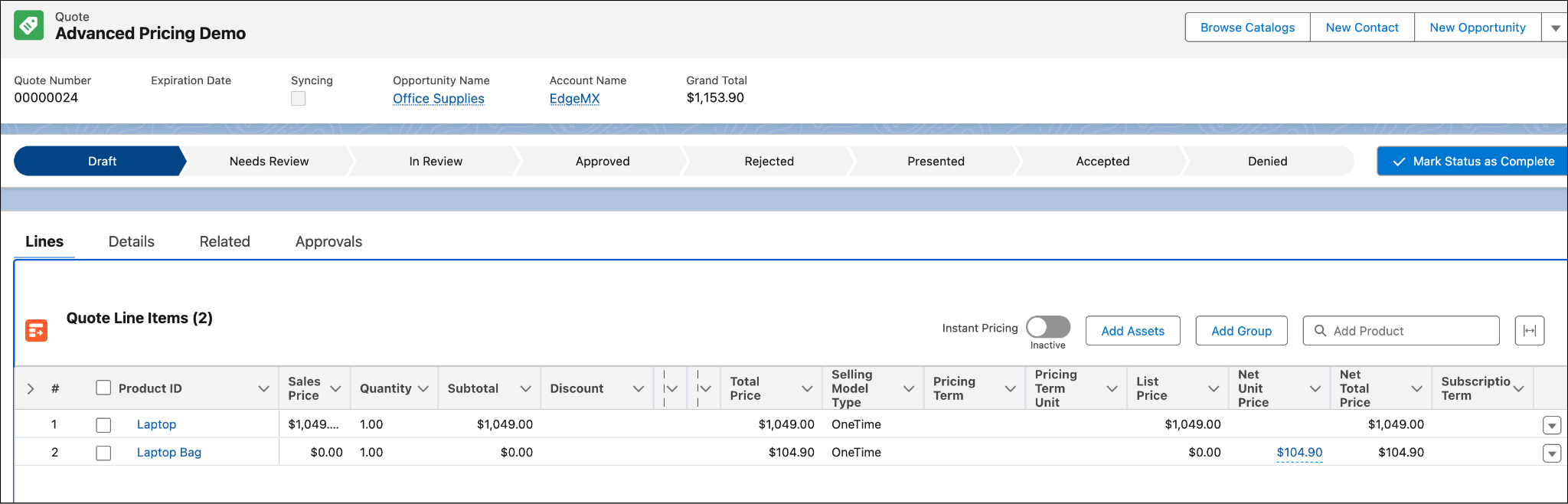This screenshot has height=504, width=1568.
Task: Open the EdgeMX account link
Action: pyautogui.click(x=574, y=99)
